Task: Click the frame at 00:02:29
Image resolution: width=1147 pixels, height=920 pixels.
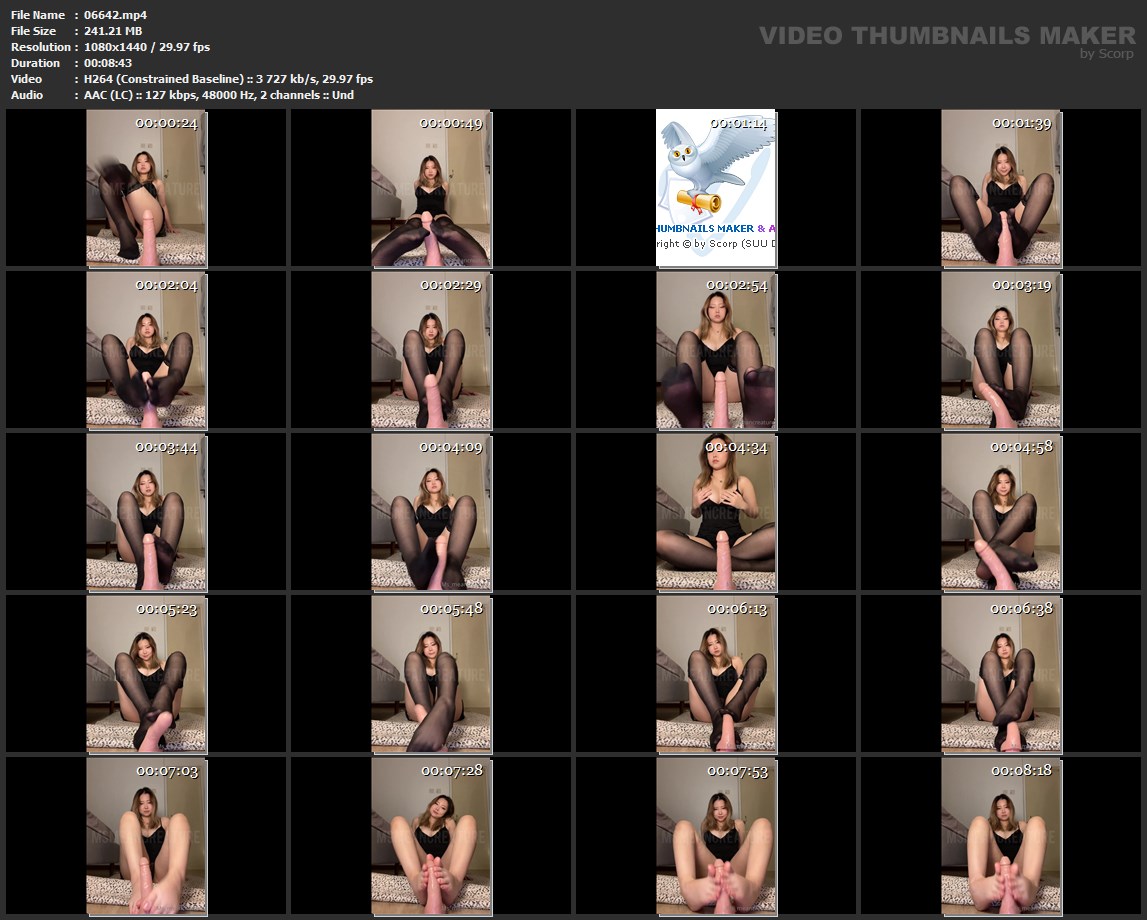Action: pyautogui.click(x=431, y=350)
